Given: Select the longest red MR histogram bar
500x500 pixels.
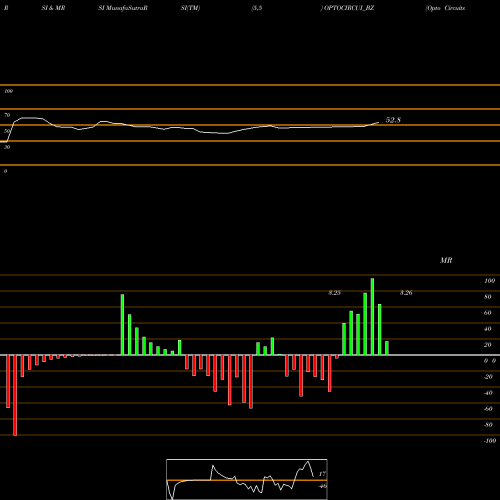Looking at the screenshot, I should point(15,395).
